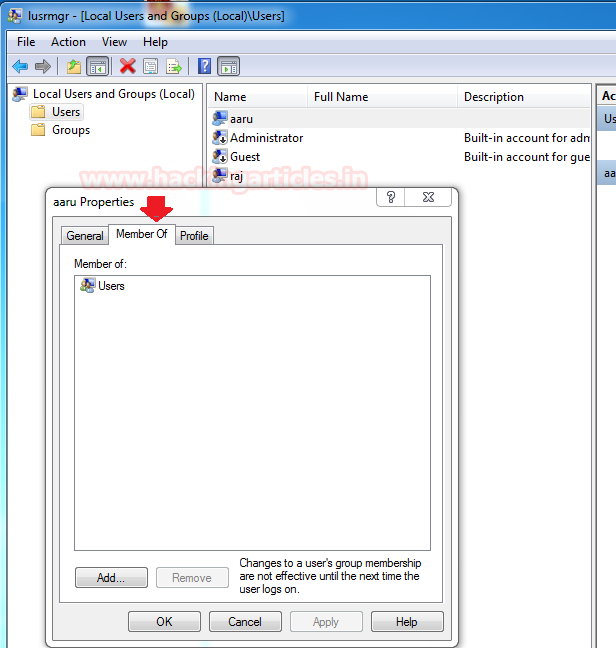Click the Remove button
Image resolution: width=616 pixels, height=648 pixels.
coord(192,577)
